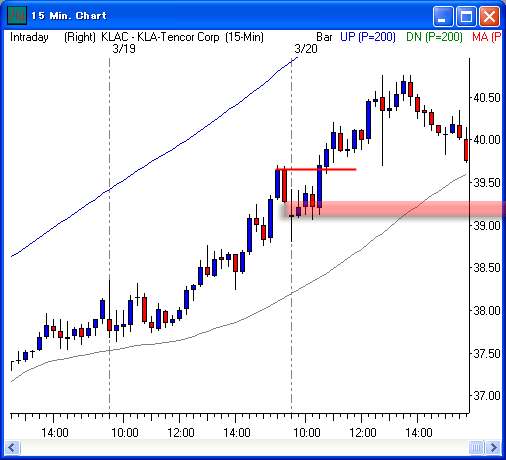Click the Intraday label
The width and height of the screenshot is (506, 460).
[x=29, y=37]
